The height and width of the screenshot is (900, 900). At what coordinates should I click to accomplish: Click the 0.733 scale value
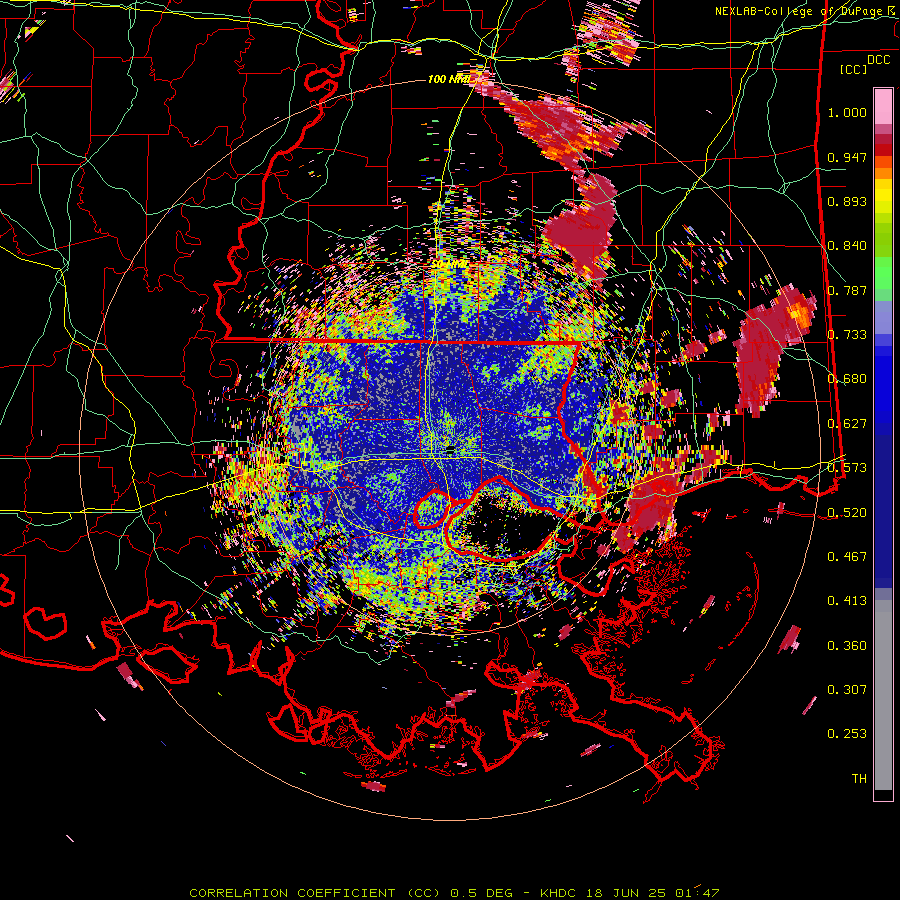click(847, 335)
